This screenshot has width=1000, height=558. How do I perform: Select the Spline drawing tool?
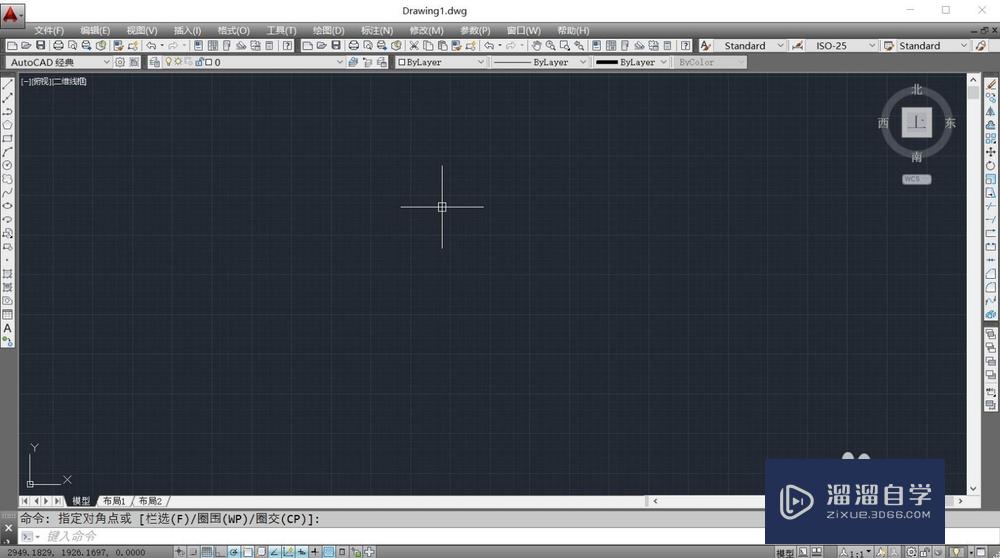(8, 193)
